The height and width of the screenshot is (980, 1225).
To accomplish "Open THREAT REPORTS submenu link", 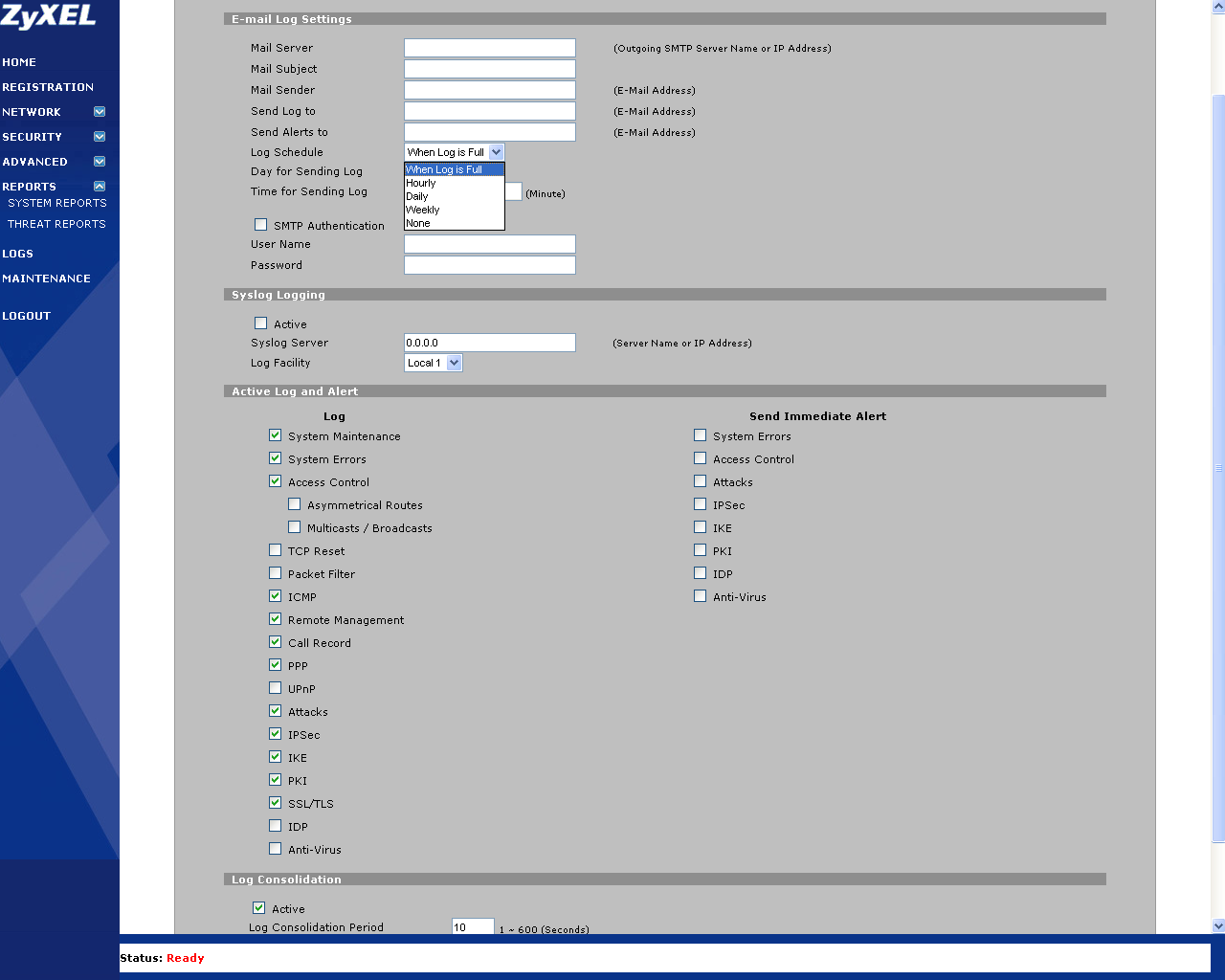I will click(x=56, y=224).
